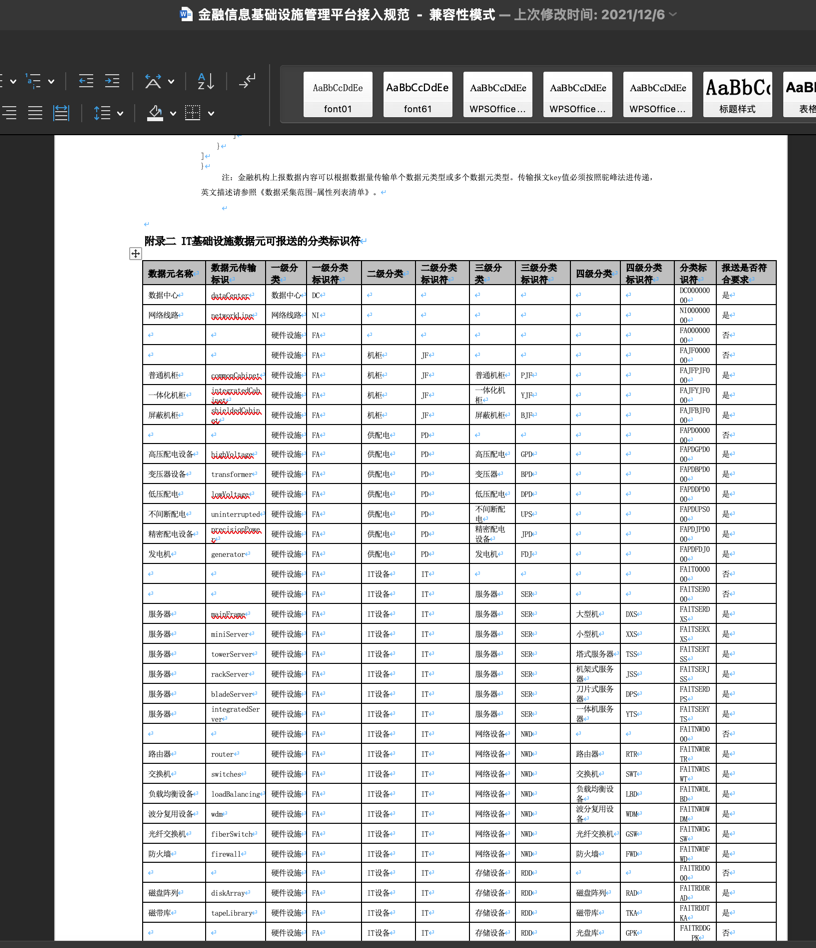Screen dimensions: 816x948
Task: Click the 报送是否符合要求 column header
Action: 746,273
